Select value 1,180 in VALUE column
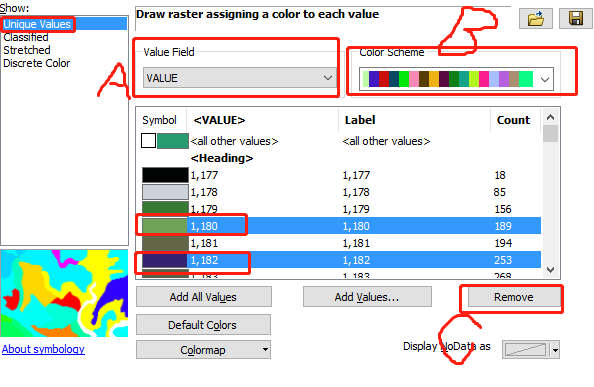 [204, 226]
